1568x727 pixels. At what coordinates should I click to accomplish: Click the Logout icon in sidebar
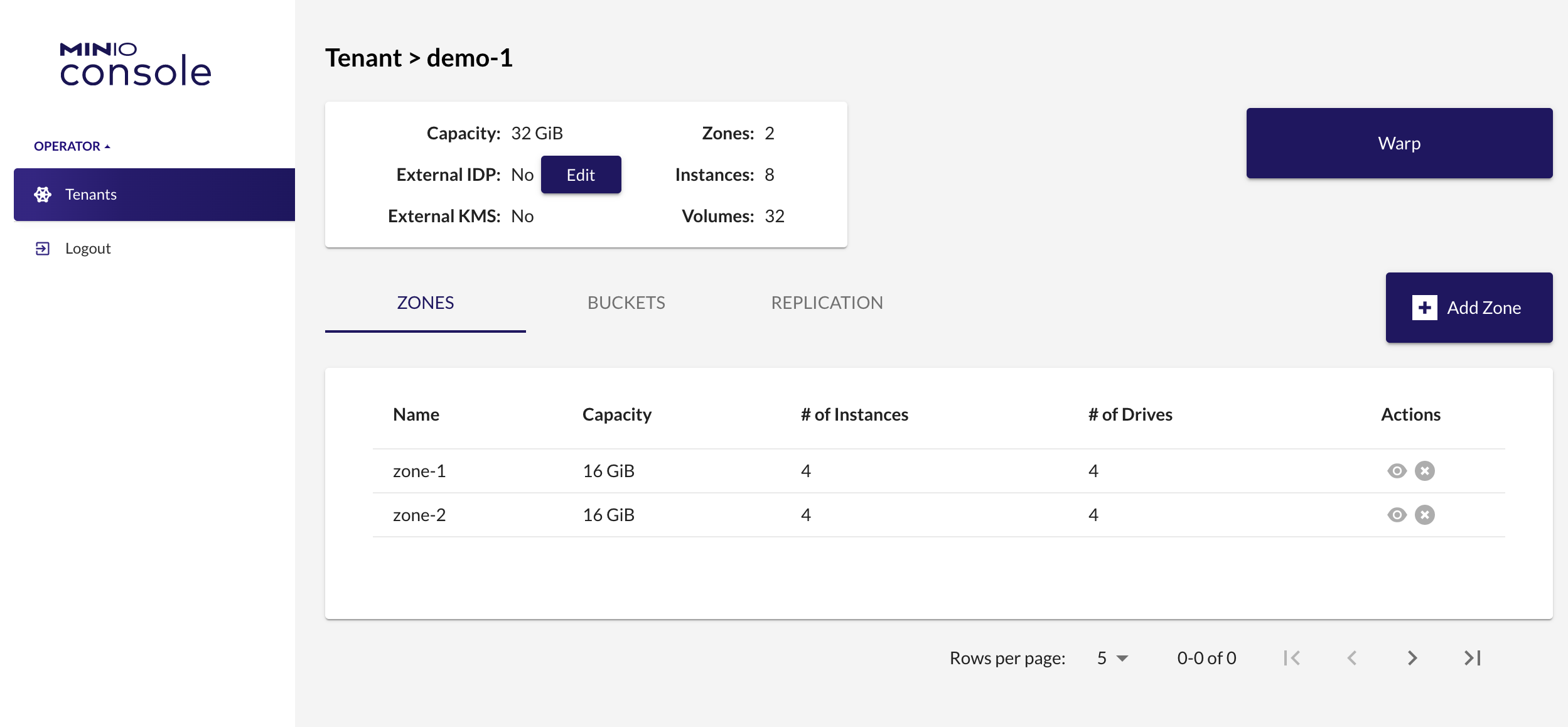pos(43,249)
